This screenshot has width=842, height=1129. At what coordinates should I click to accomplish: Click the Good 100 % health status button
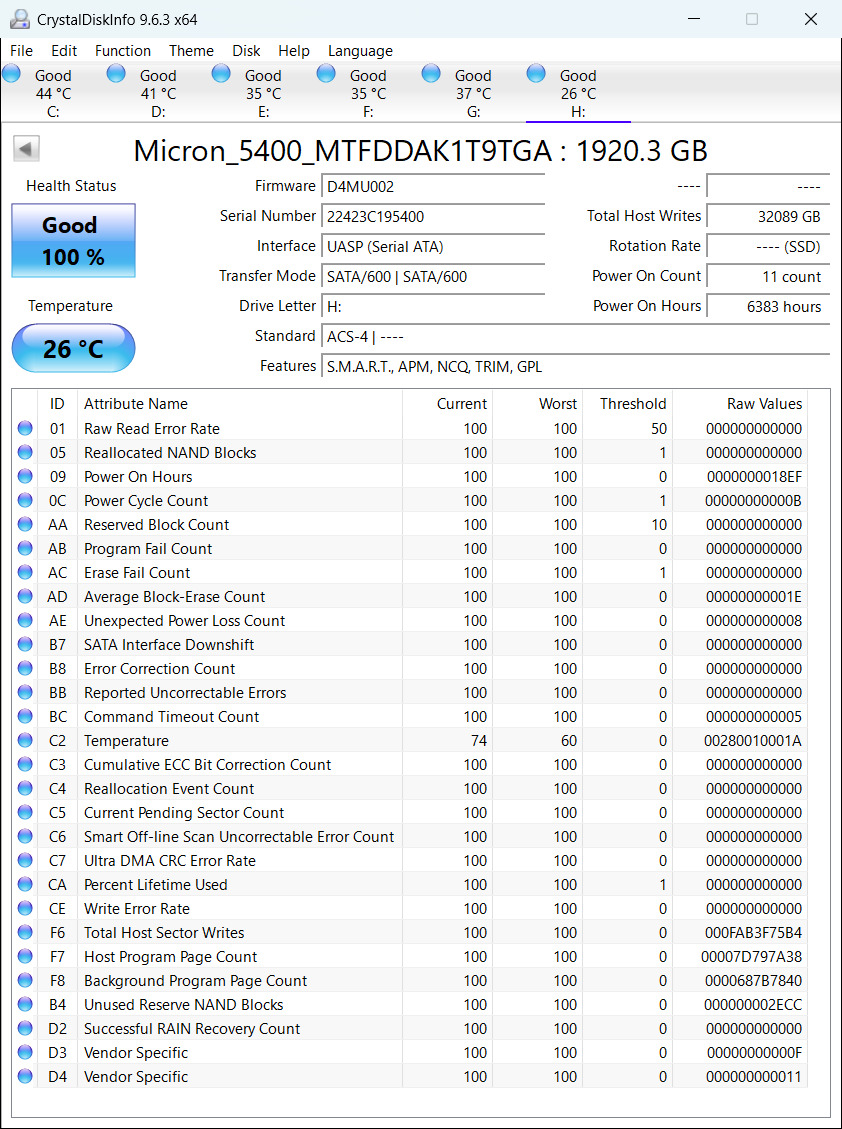coord(73,240)
